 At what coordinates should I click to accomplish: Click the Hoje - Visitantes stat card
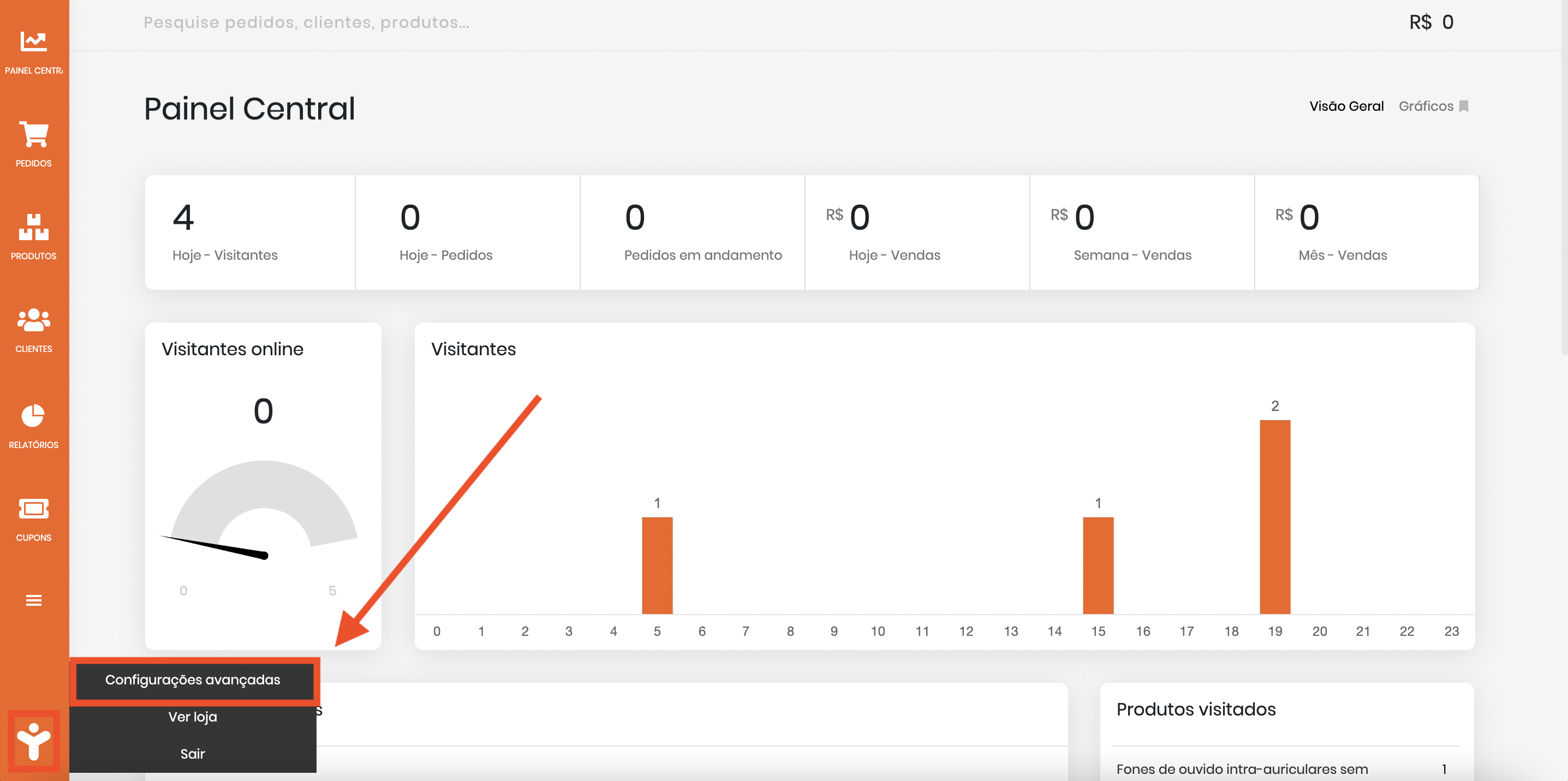click(249, 232)
